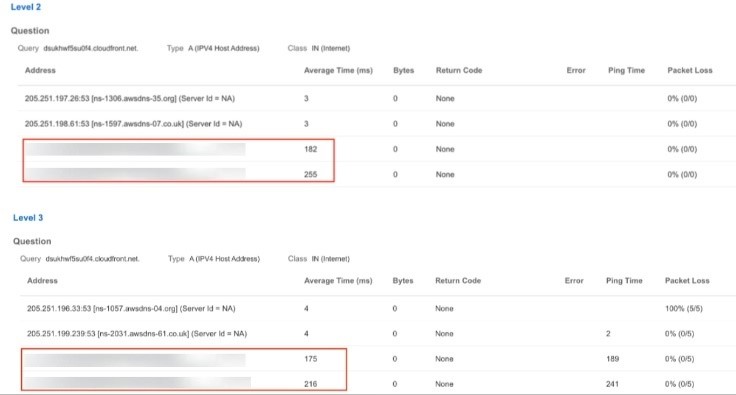The height and width of the screenshot is (395, 736).
Task: Select average time value 182
Action: 311,149
